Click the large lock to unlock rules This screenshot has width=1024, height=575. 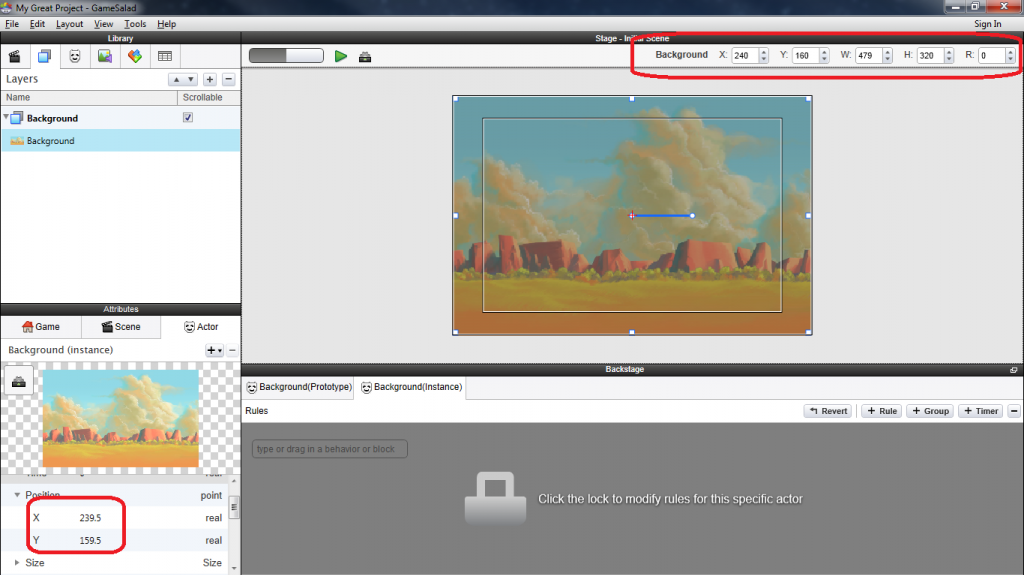(495, 498)
